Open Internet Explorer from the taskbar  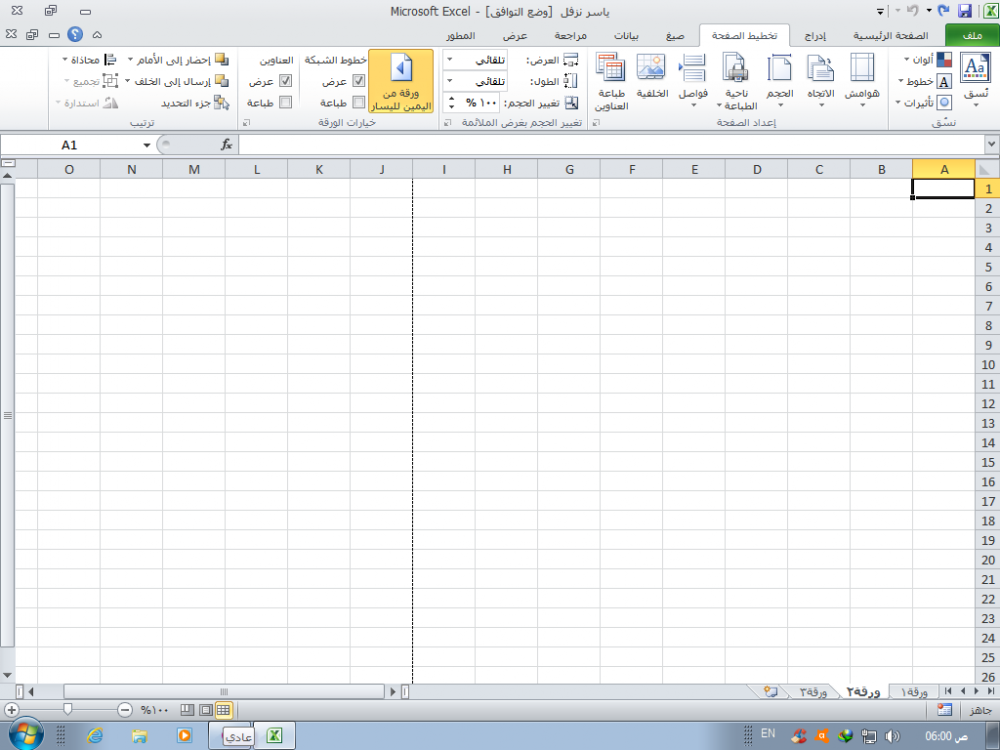95,735
